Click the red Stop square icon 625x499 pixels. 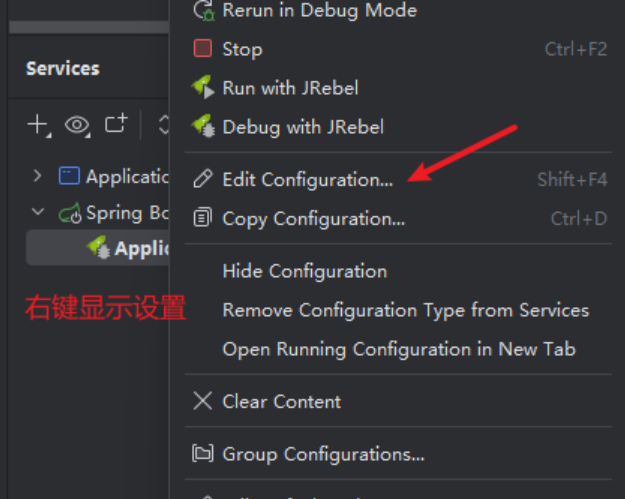[x=203, y=49]
